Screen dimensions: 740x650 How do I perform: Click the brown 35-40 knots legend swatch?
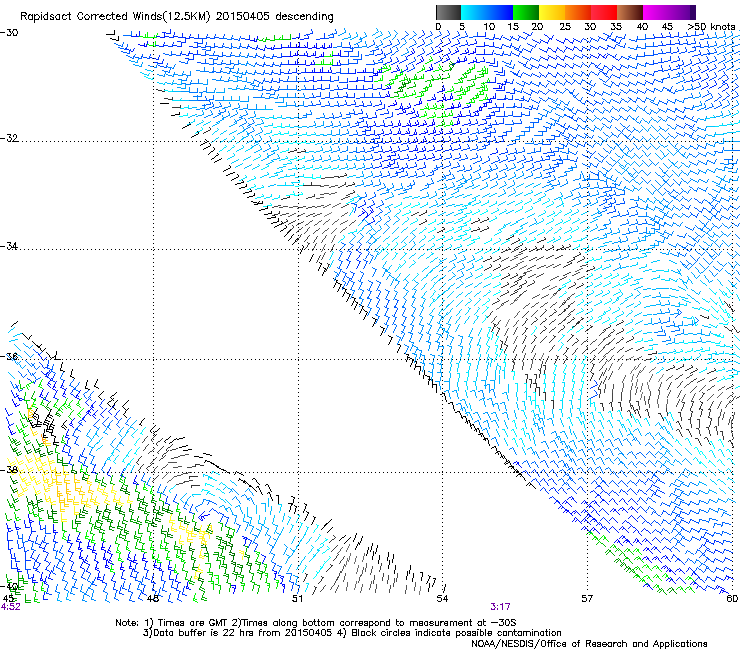[x=630, y=12]
